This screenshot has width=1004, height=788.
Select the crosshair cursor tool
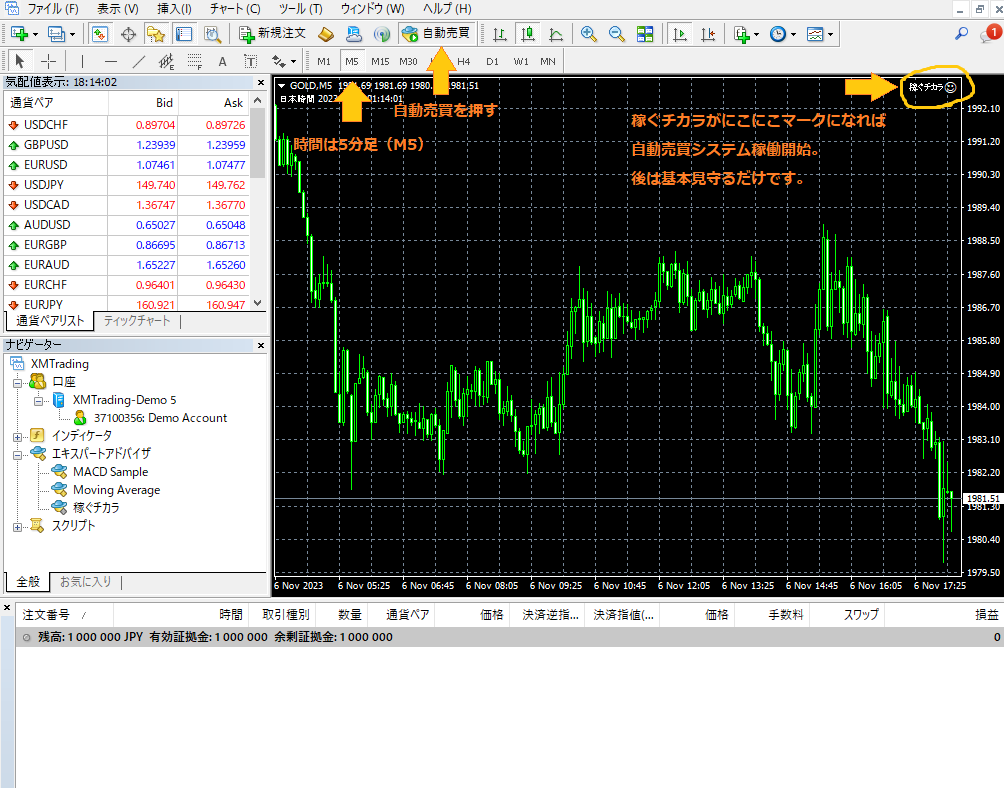(48, 61)
